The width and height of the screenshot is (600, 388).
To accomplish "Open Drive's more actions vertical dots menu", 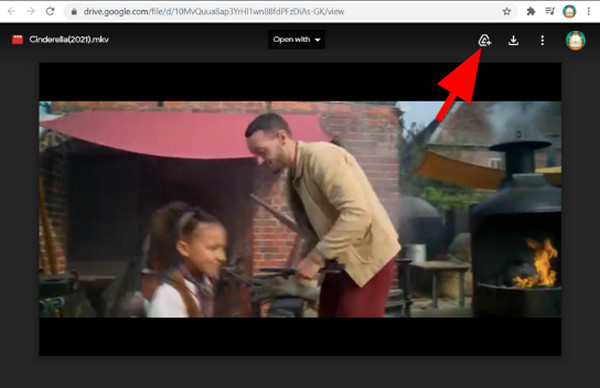I will [x=542, y=40].
